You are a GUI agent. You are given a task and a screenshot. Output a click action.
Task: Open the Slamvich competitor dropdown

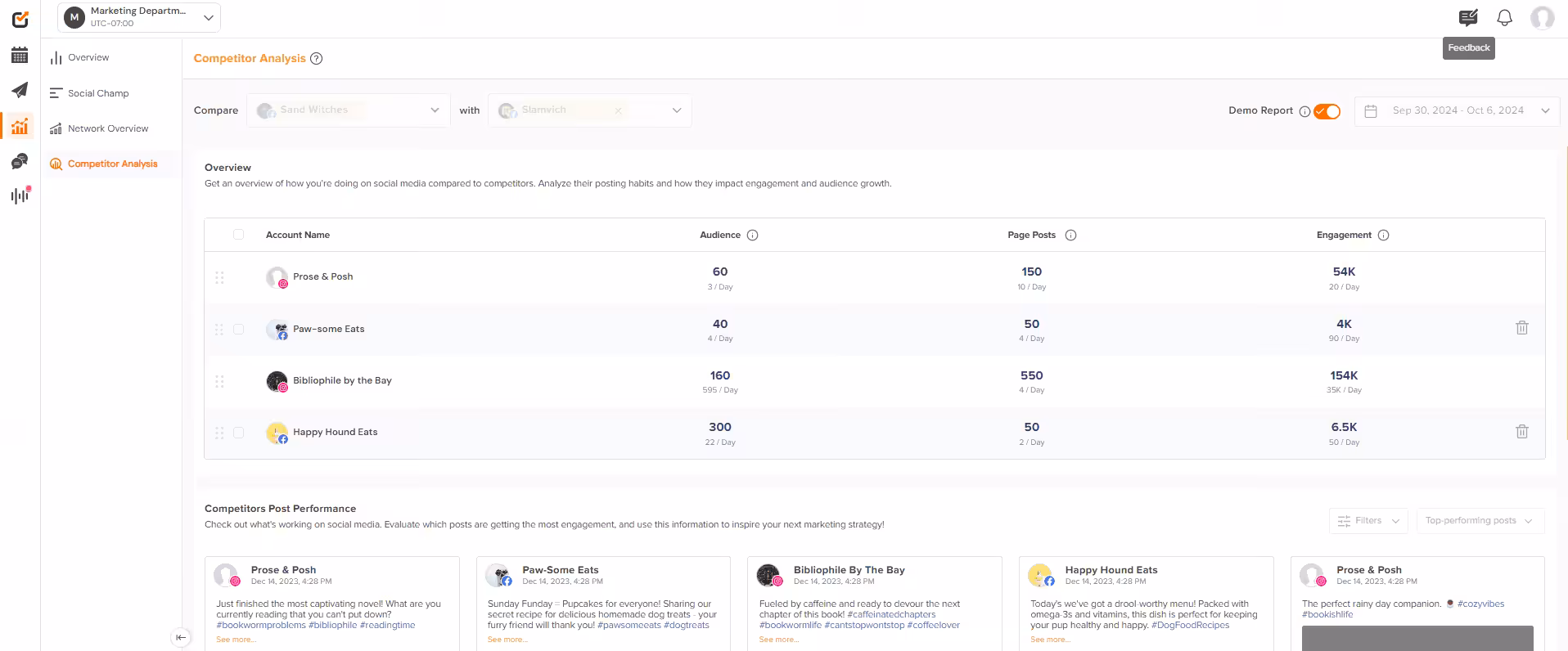pos(589,110)
